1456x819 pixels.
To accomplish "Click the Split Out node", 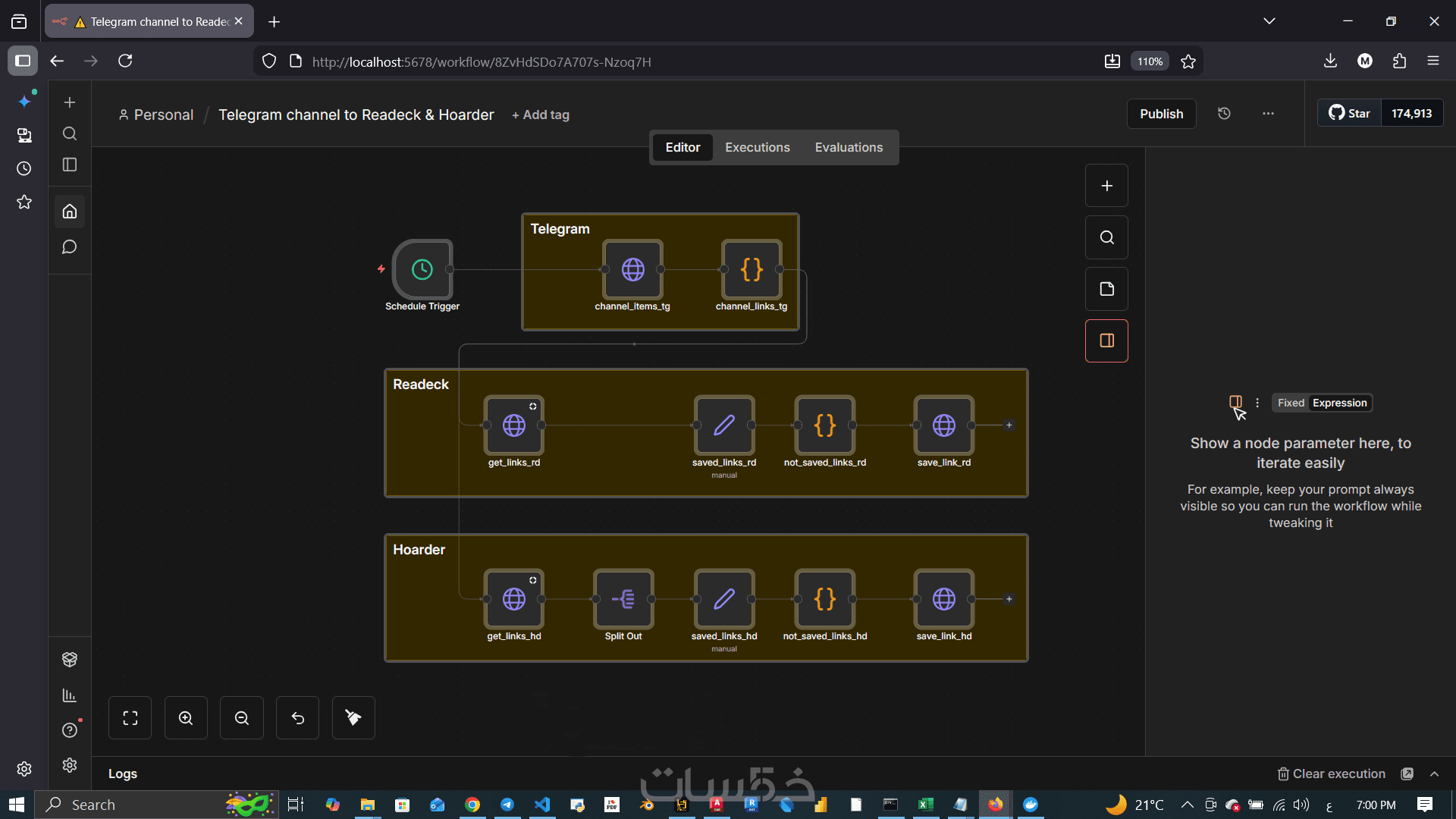I will point(623,599).
